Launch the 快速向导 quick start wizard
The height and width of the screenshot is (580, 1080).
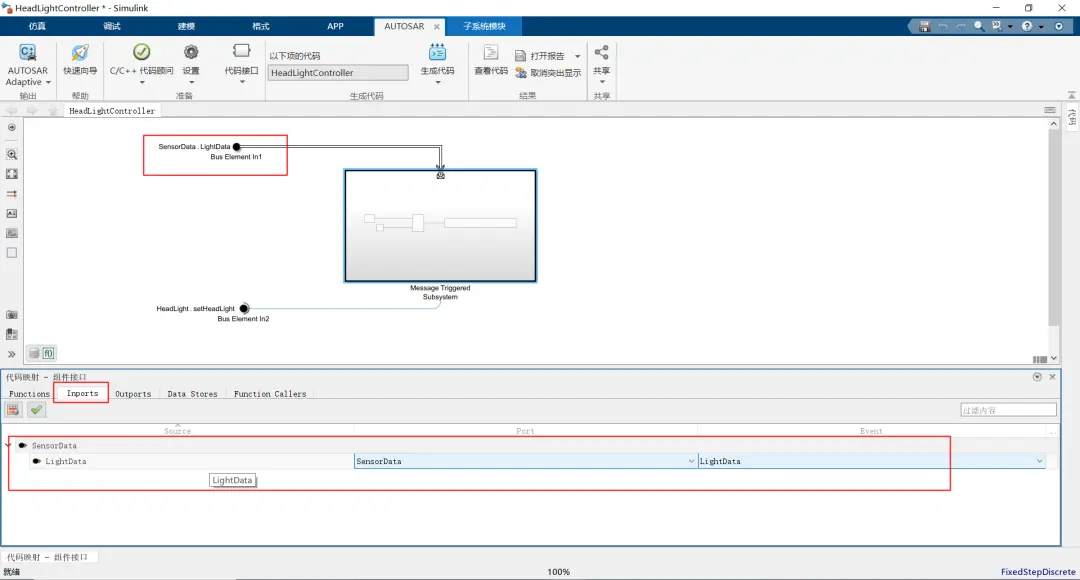click(80, 59)
